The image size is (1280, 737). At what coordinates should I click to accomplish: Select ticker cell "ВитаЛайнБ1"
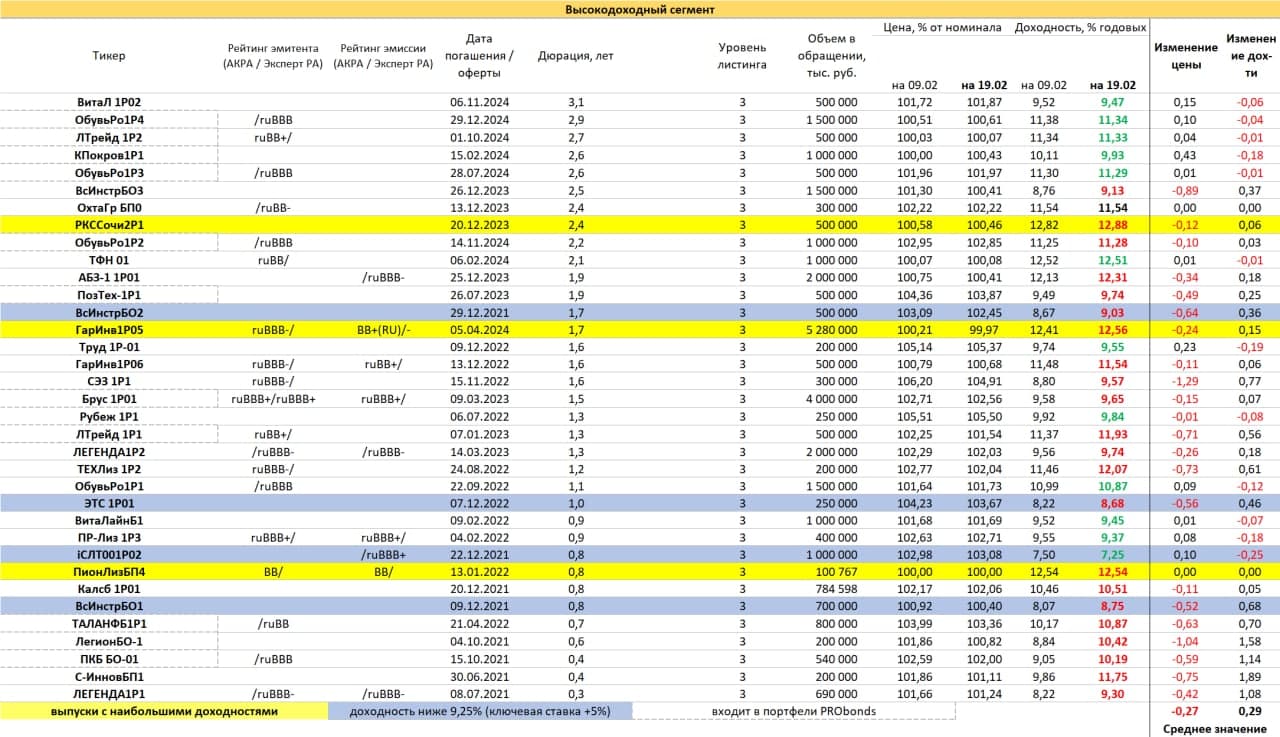tap(109, 521)
